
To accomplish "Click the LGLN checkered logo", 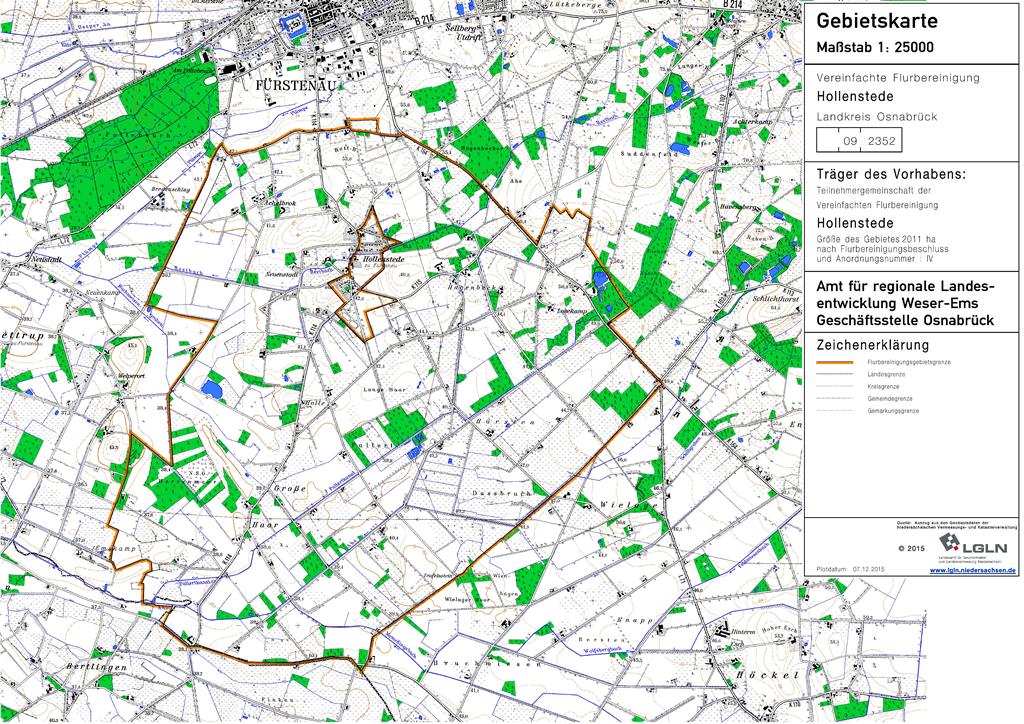I will (x=950, y=543).
